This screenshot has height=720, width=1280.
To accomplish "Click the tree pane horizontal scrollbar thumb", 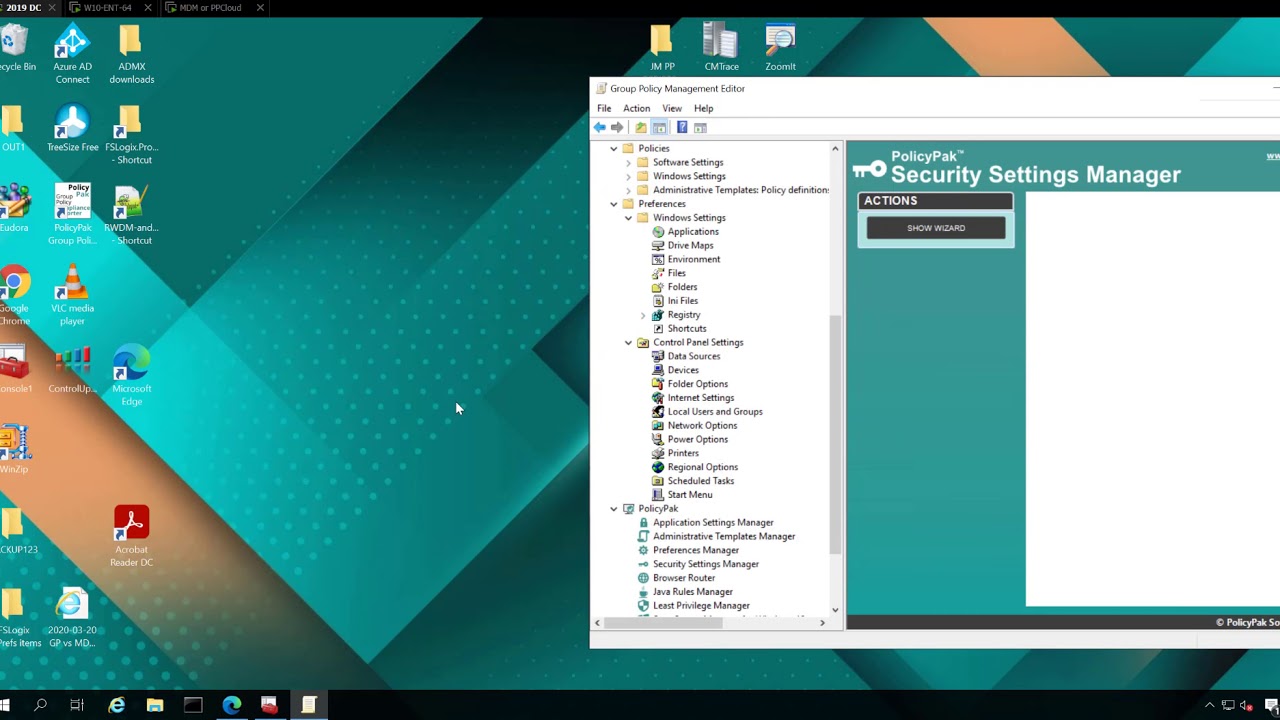I will 663,623.
